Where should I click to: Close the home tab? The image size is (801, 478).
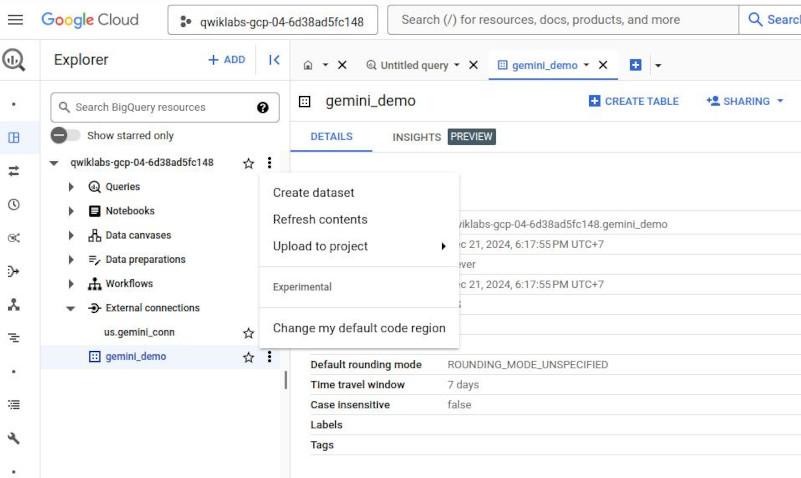tap(342, 65)
